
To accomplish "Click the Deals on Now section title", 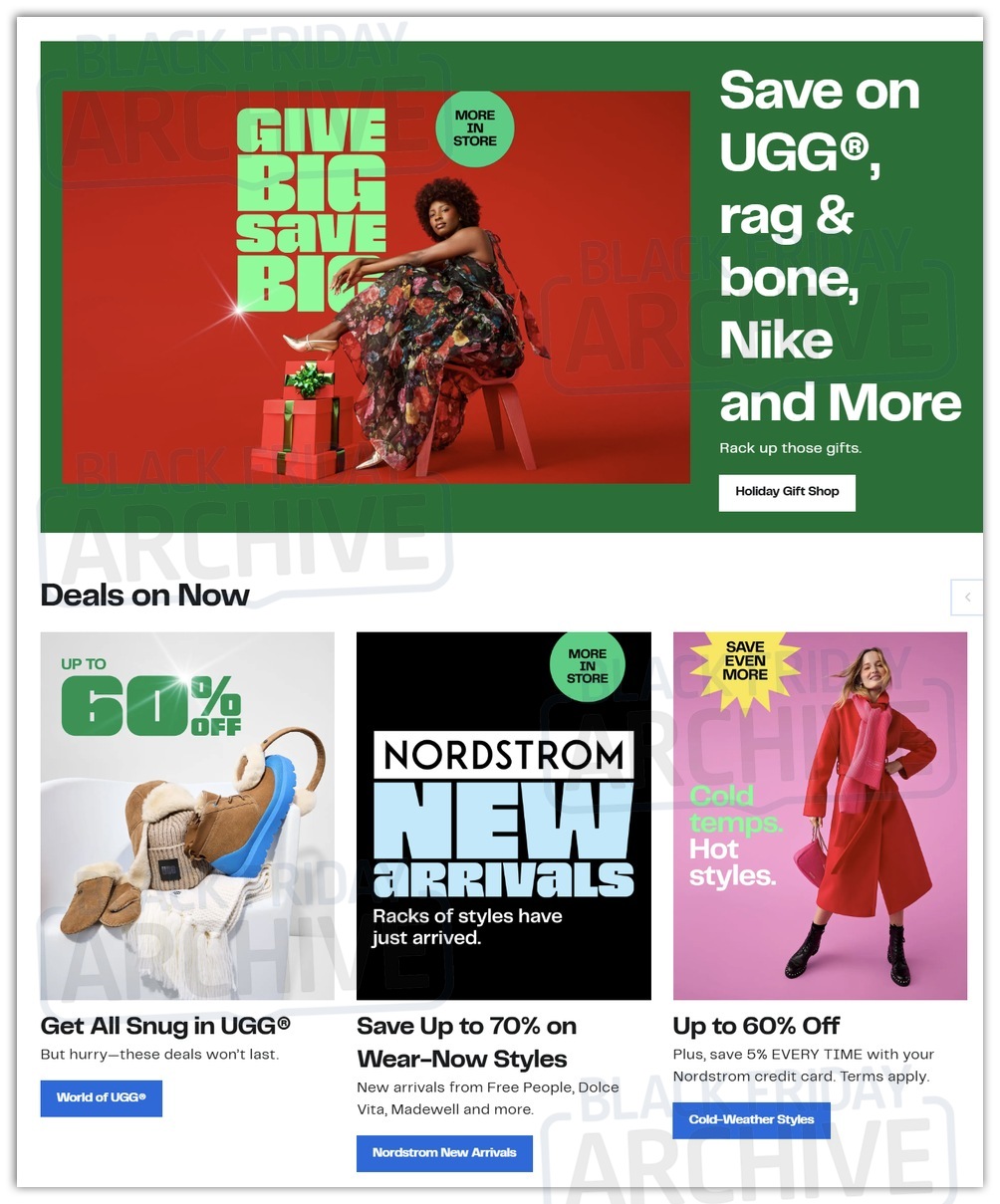I will click(145, 596).
